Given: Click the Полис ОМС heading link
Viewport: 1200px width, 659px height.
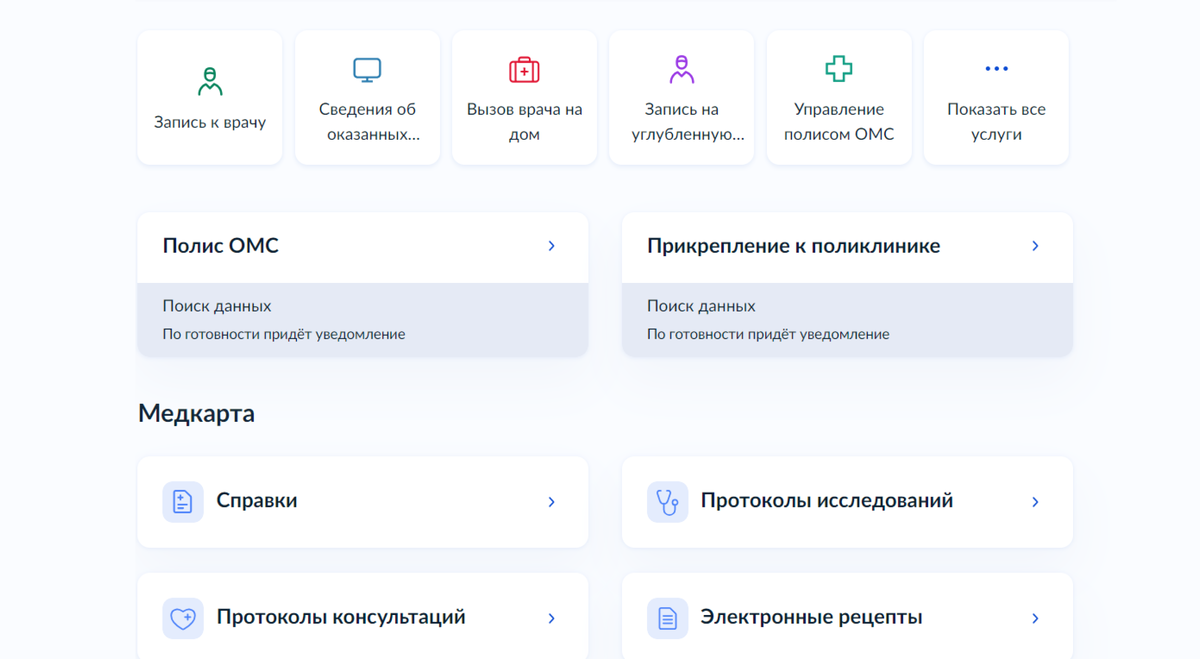Looking at the screenshot, I should tap(221, 246).
